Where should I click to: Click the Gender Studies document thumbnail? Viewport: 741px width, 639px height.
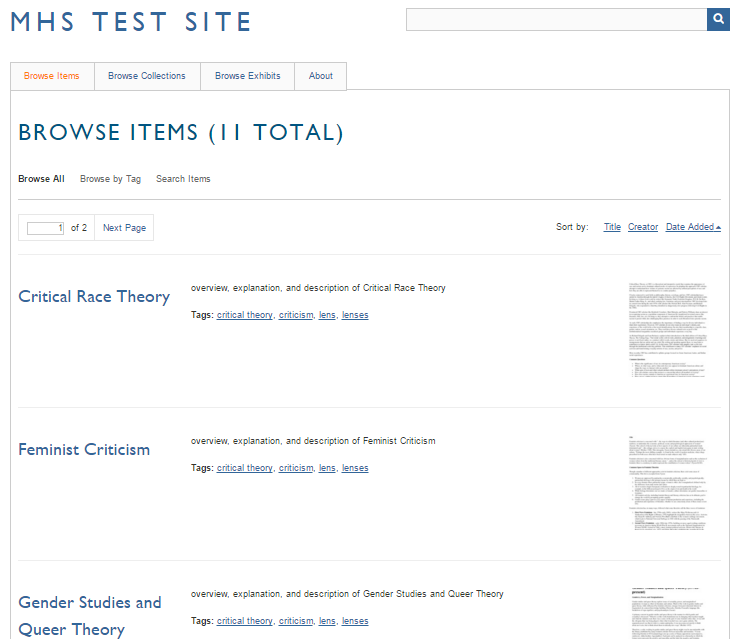pos(668,613)
